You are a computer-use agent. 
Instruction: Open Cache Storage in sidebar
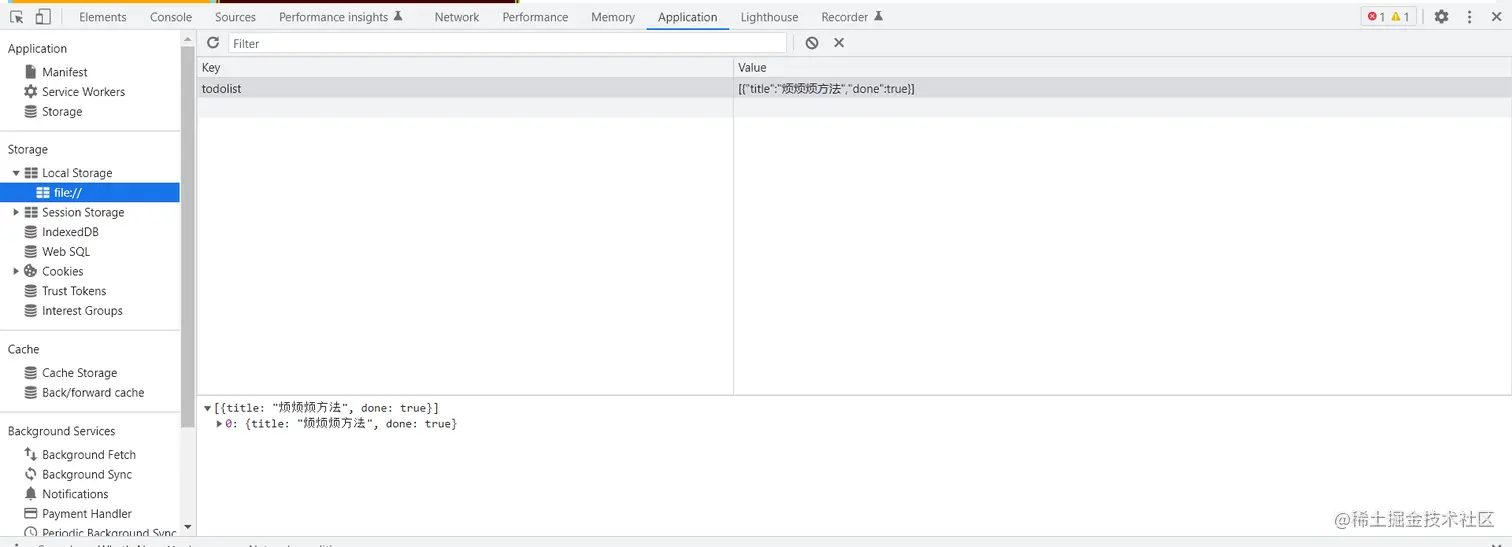80,373
